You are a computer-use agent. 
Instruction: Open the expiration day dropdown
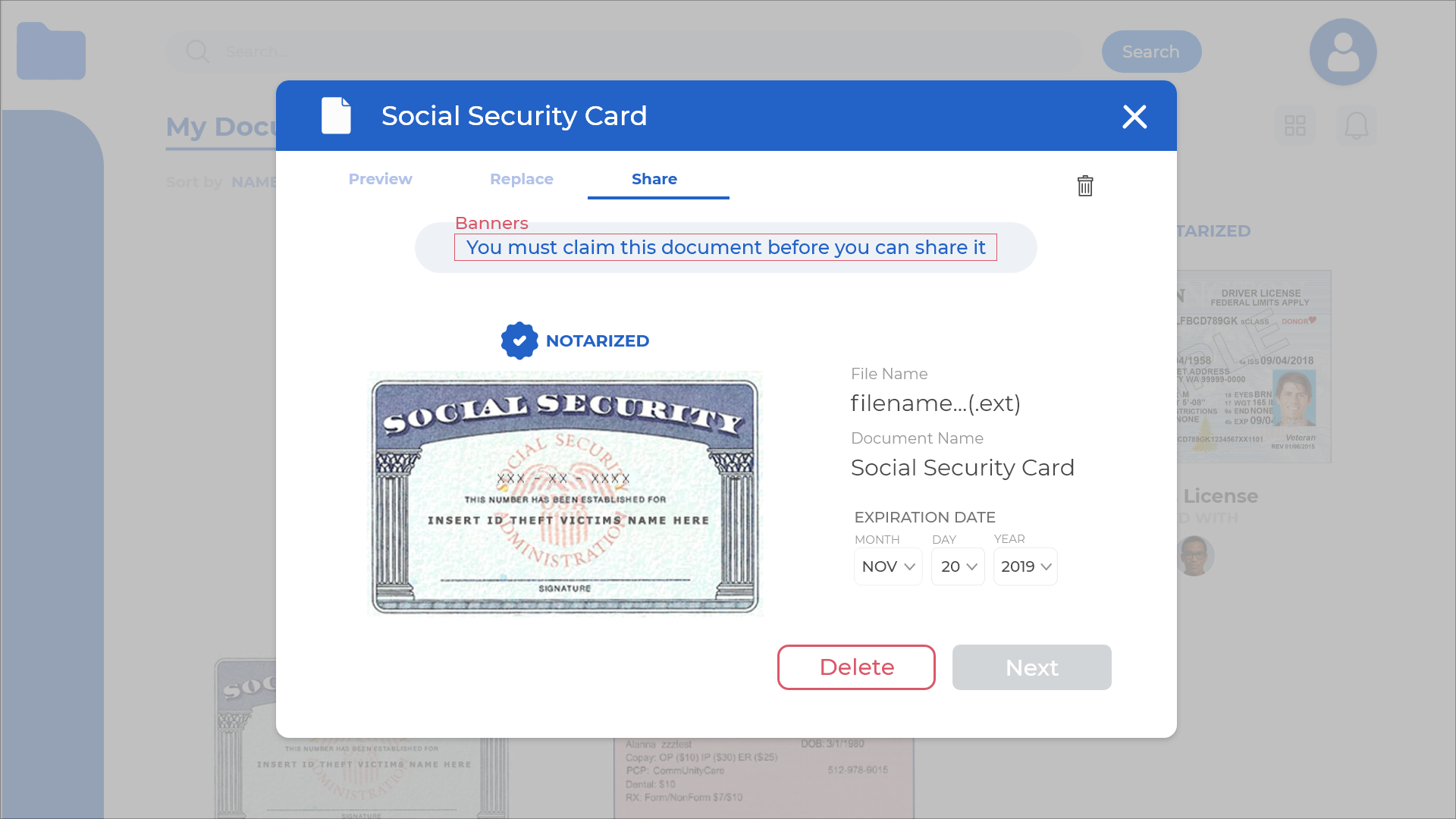point(958,566)
